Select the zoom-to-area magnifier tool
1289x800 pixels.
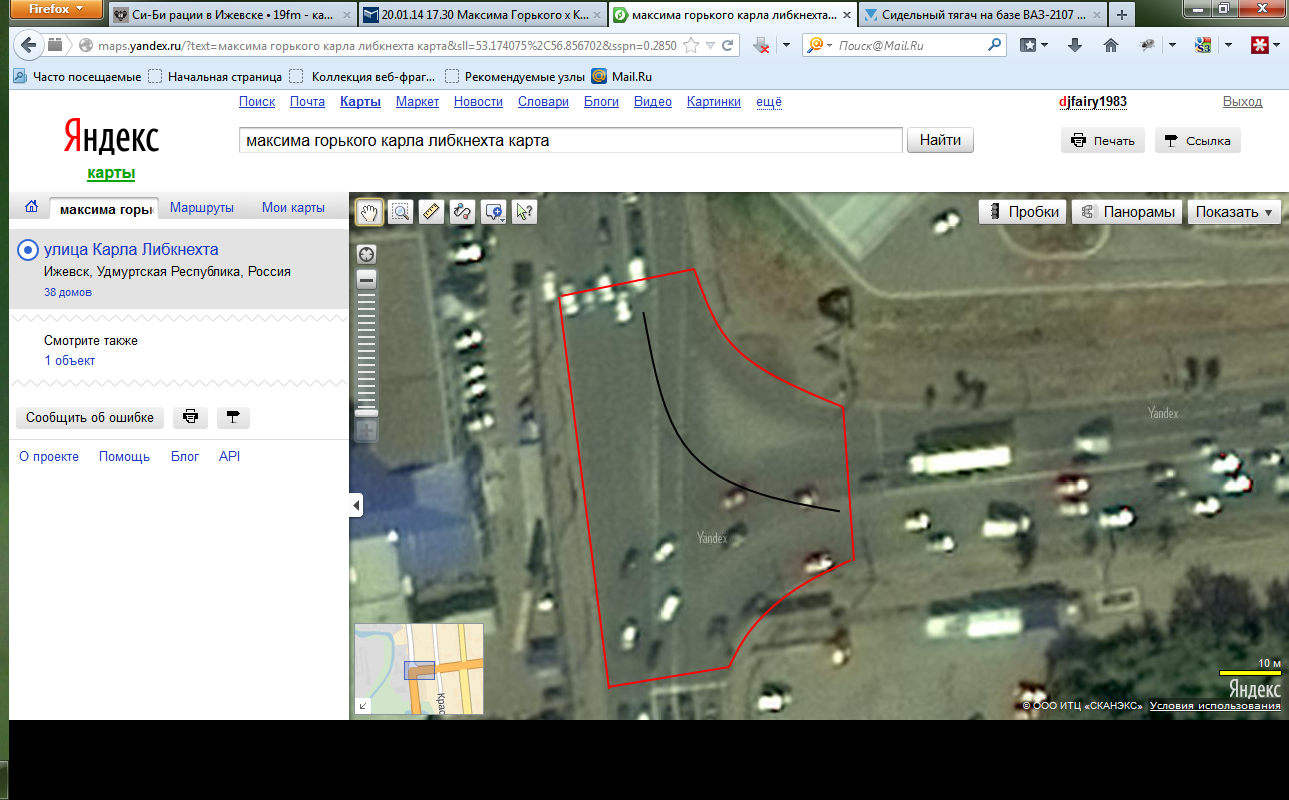pos(401,212)
